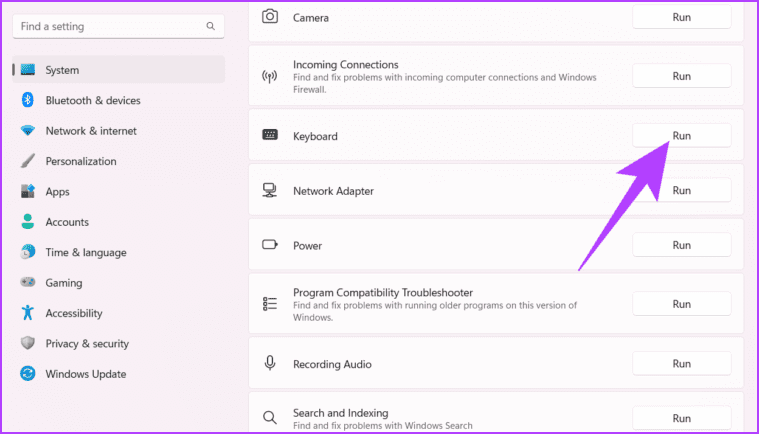
Task: Click the Program Compatibility list icon
Action: click(270, 304)
